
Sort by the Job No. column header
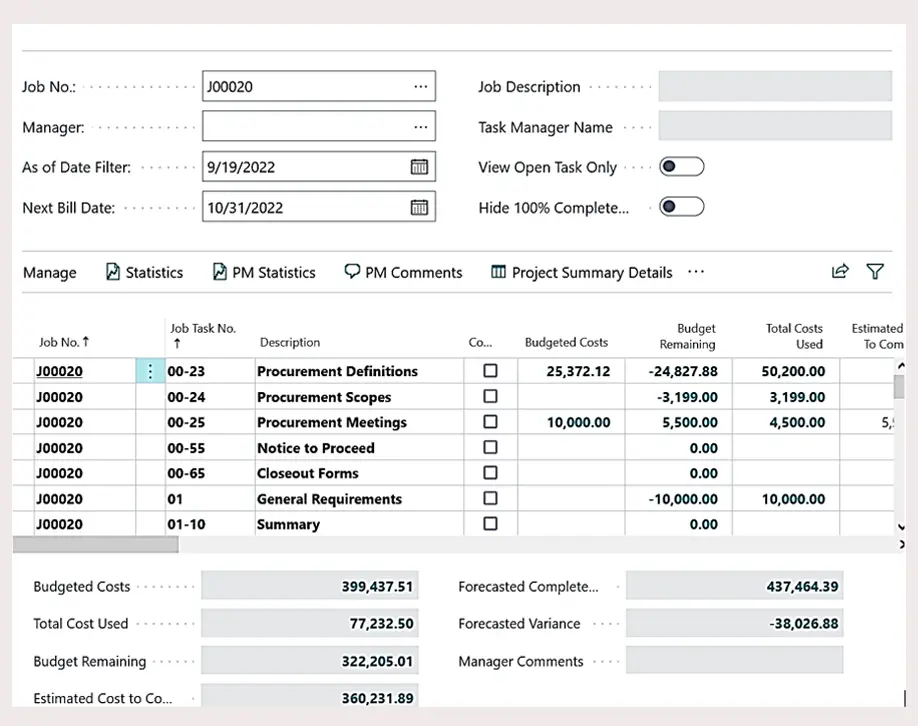[64, 342]
